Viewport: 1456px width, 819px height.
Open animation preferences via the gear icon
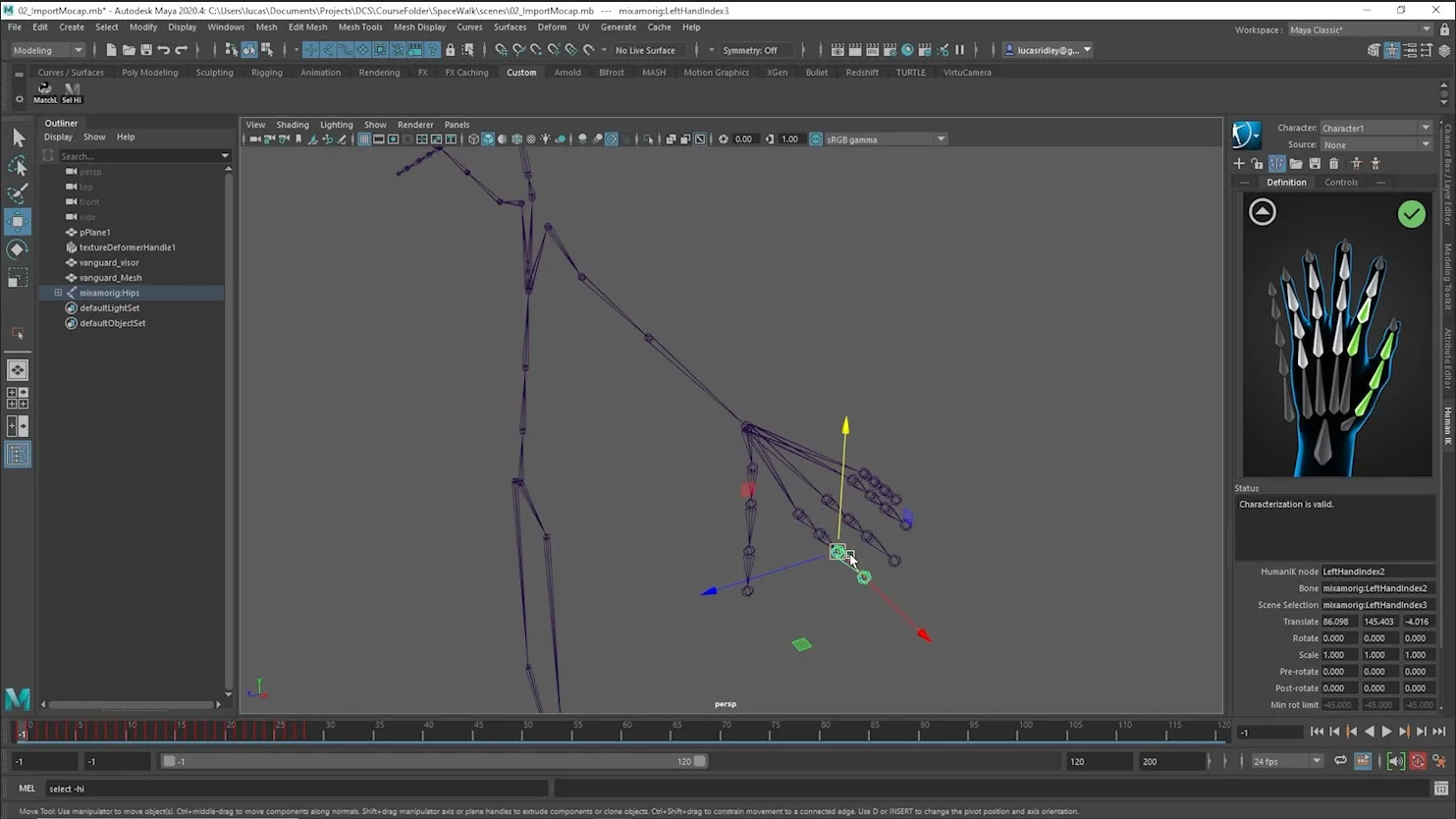[1438, 761]
